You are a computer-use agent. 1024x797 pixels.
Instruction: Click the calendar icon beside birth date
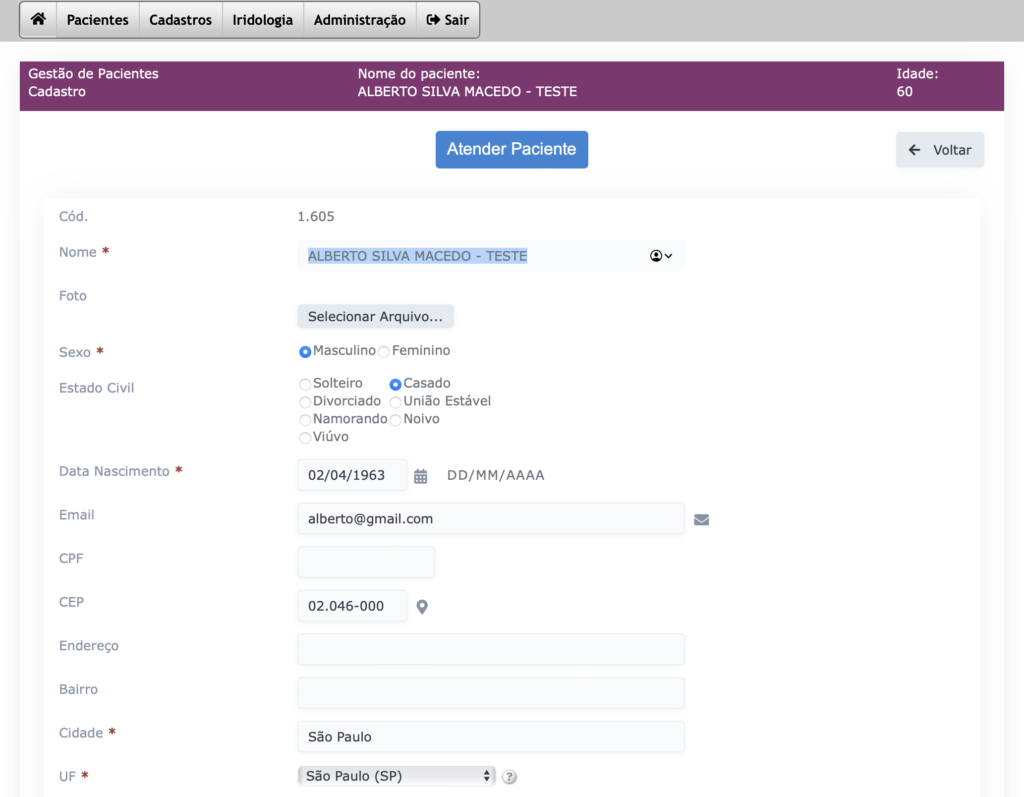421,476
